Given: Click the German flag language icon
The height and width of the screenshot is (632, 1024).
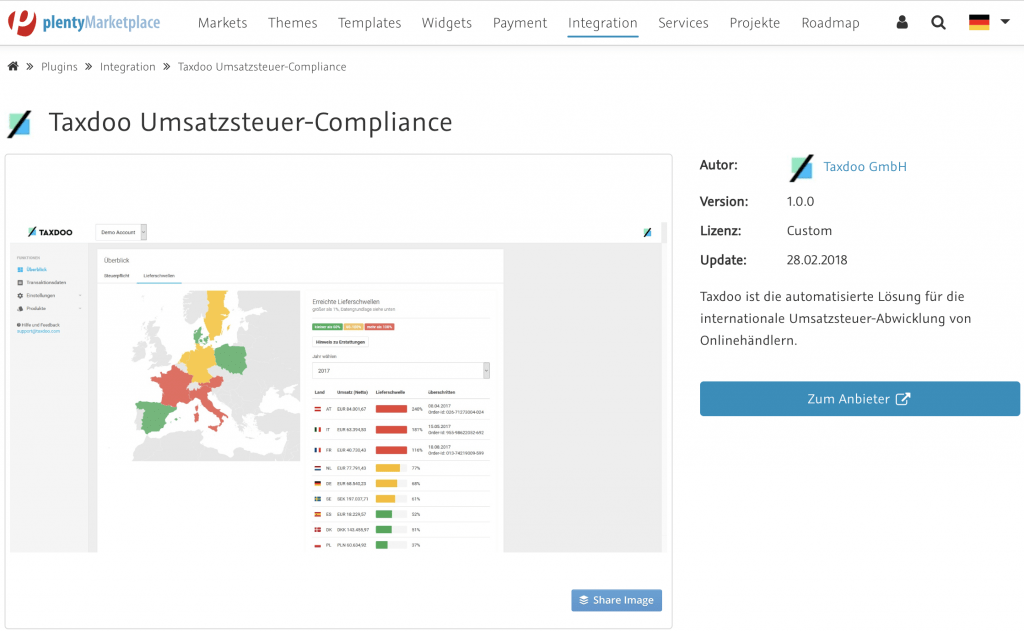Looking at the screenshot, I should pyautogui.click(x=979, y=22).
